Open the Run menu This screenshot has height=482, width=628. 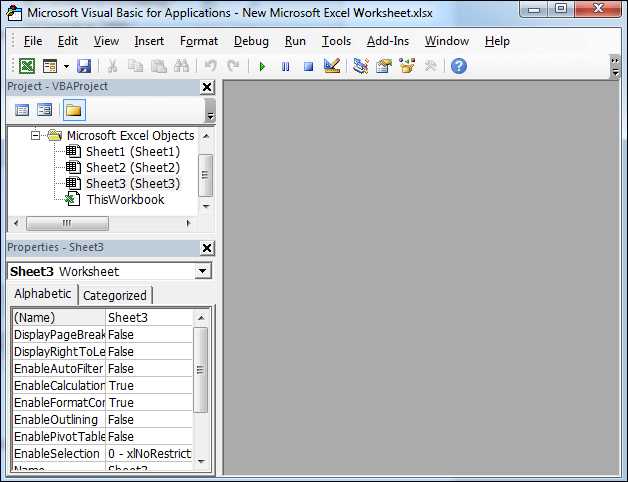[x=295, y=41]
